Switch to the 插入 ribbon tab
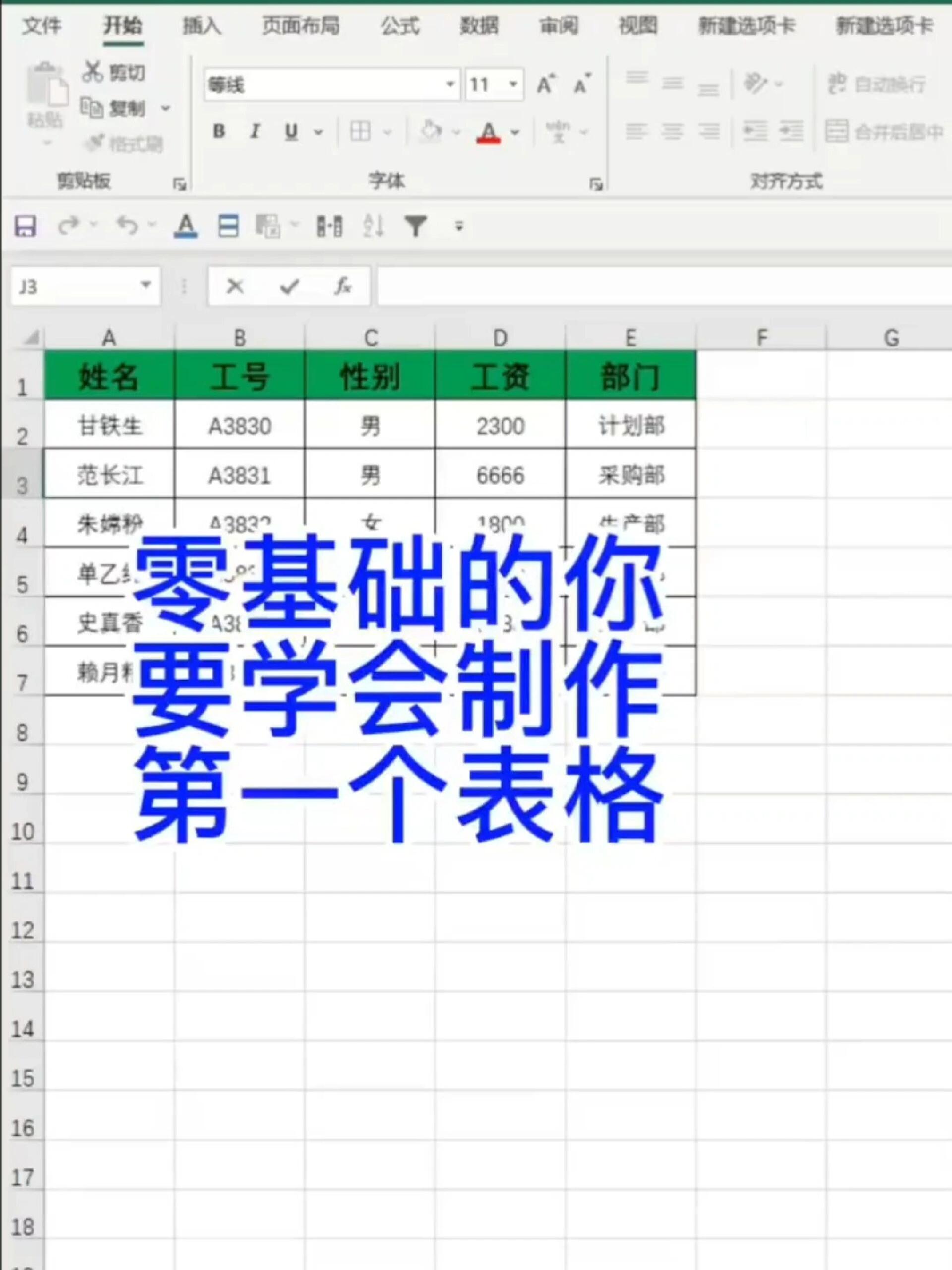The width and height of the screenshot is (952, 1270). tap(203, 26)
